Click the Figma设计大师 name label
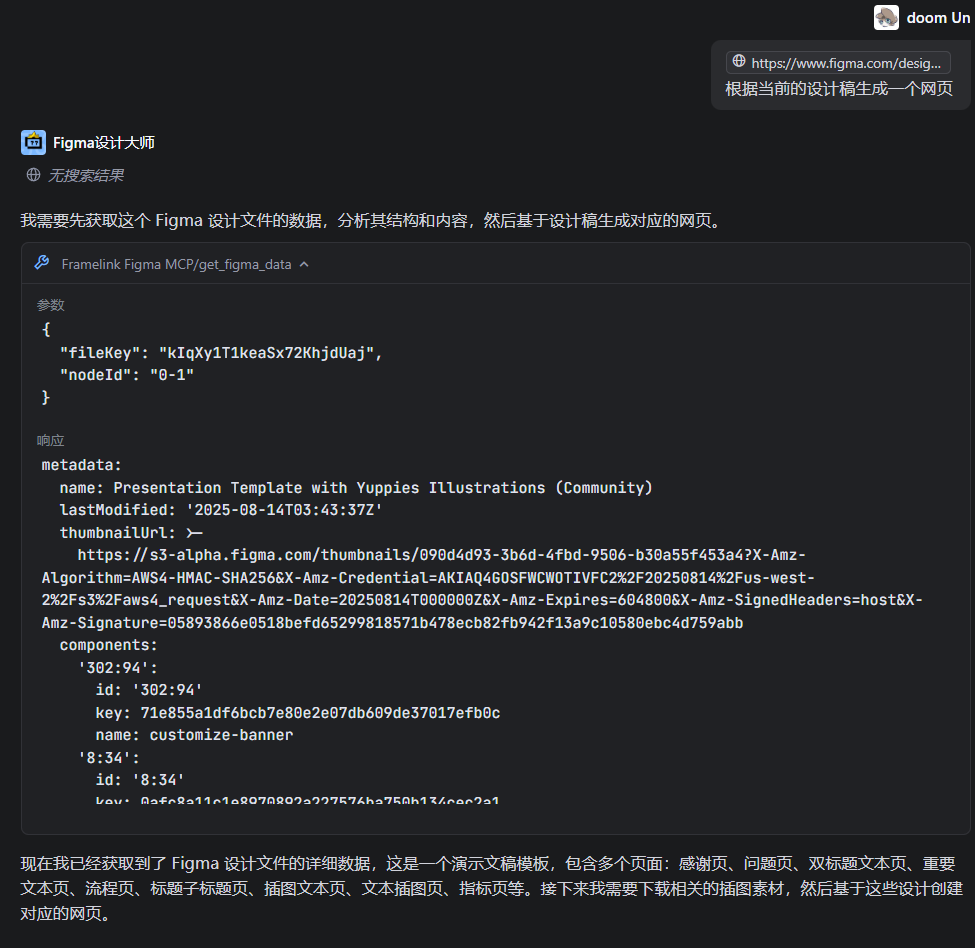975x948 pixels. (x=104, y=143)
